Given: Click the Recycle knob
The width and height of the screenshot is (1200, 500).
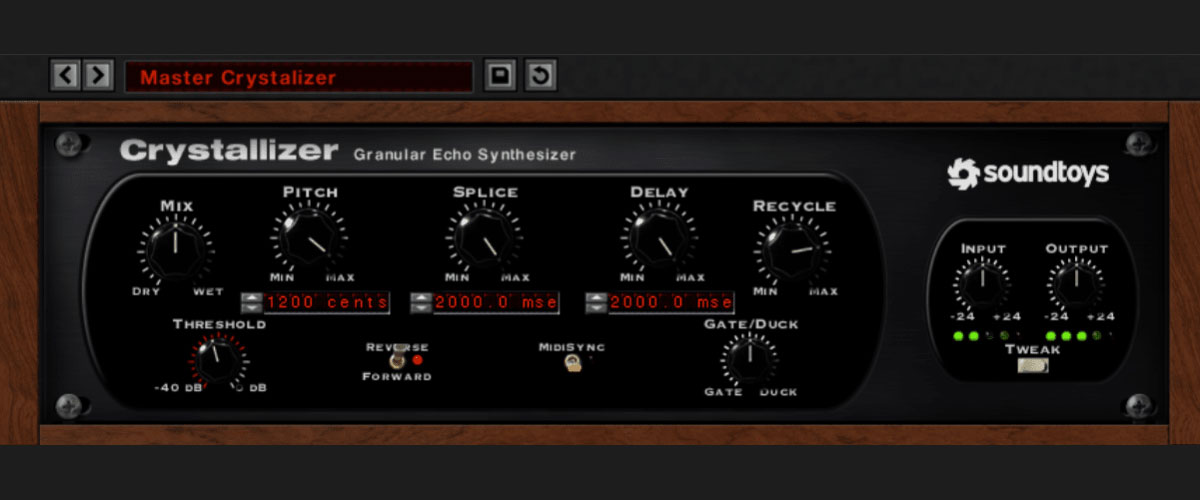Looking at the screenshot, I should (x=793, y=250).
